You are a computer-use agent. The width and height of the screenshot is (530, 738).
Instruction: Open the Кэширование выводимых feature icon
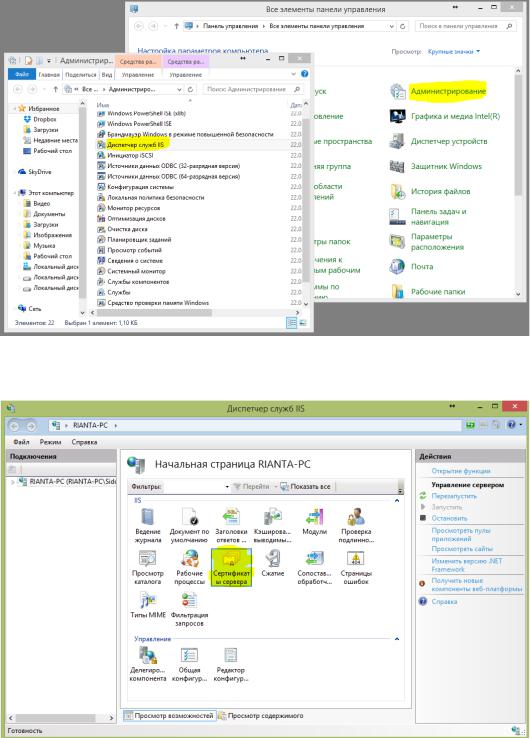pos(273,525)
